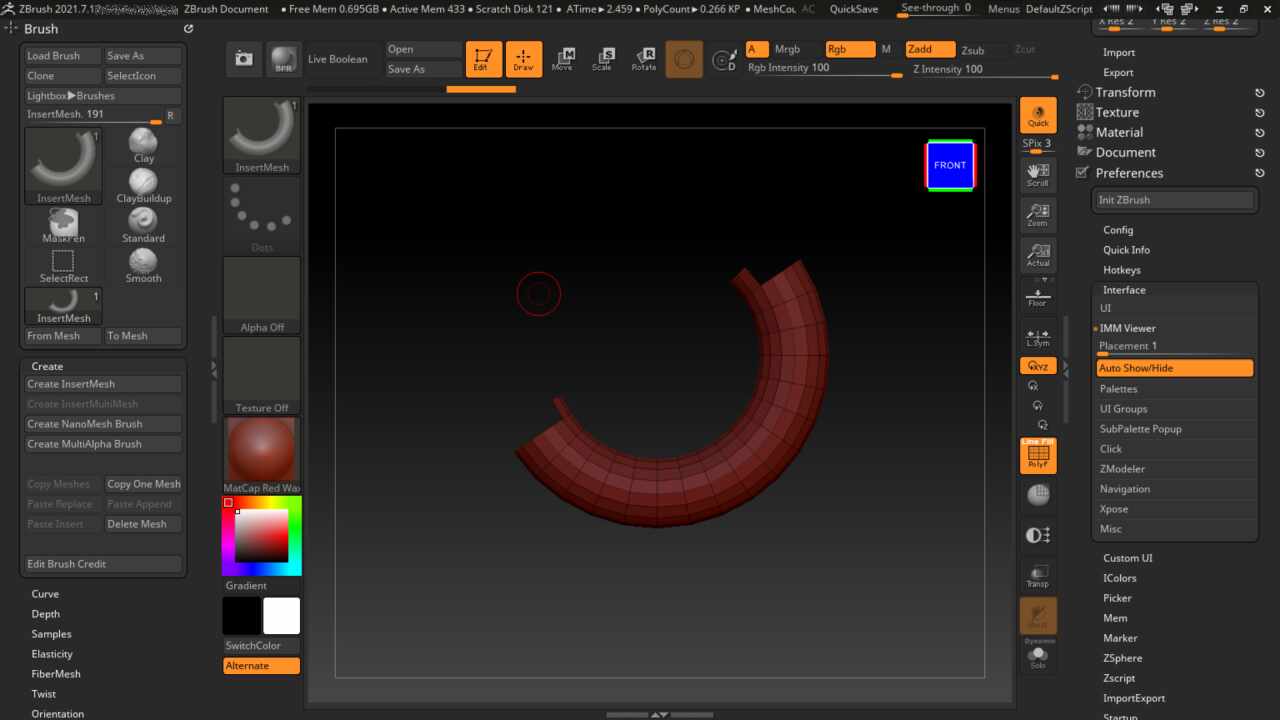Activate the Move tool icon
The width and height of the screenshot is (1280, 720).
pyautogui.click(x=563, y=59)
